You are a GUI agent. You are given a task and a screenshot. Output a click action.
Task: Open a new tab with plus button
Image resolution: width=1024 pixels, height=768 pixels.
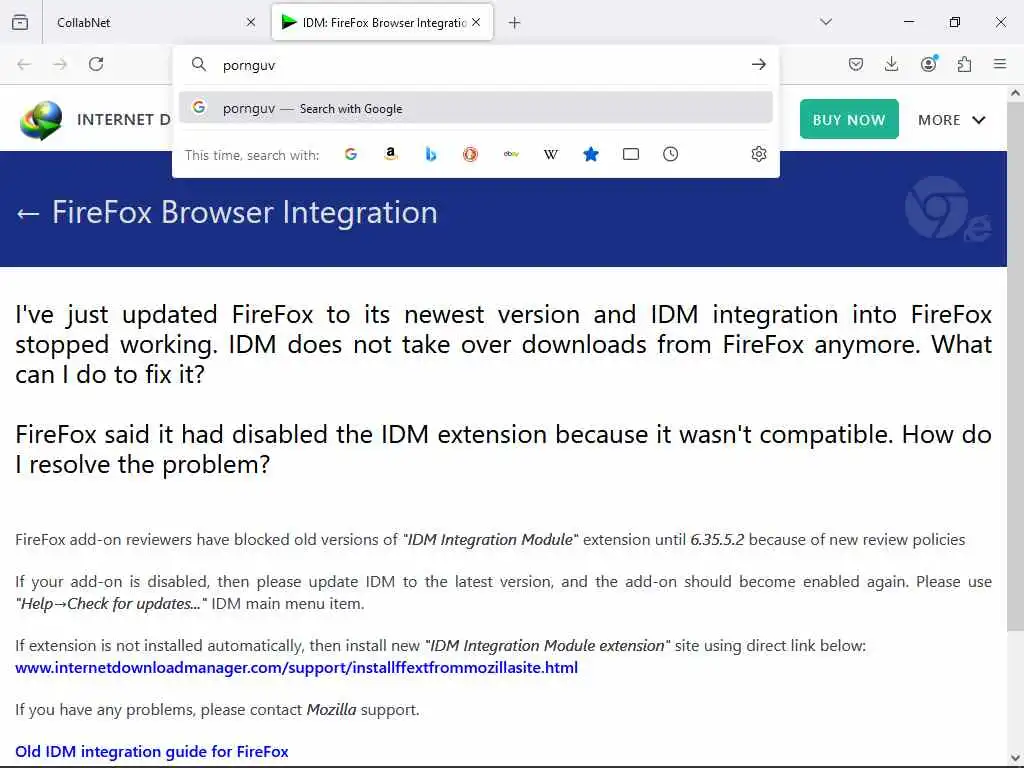tap(515, 23)
